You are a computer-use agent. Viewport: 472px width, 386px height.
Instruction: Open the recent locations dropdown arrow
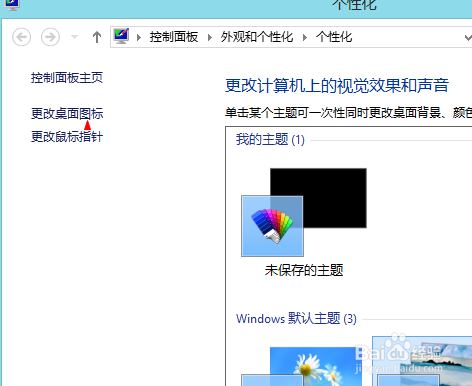75,37
